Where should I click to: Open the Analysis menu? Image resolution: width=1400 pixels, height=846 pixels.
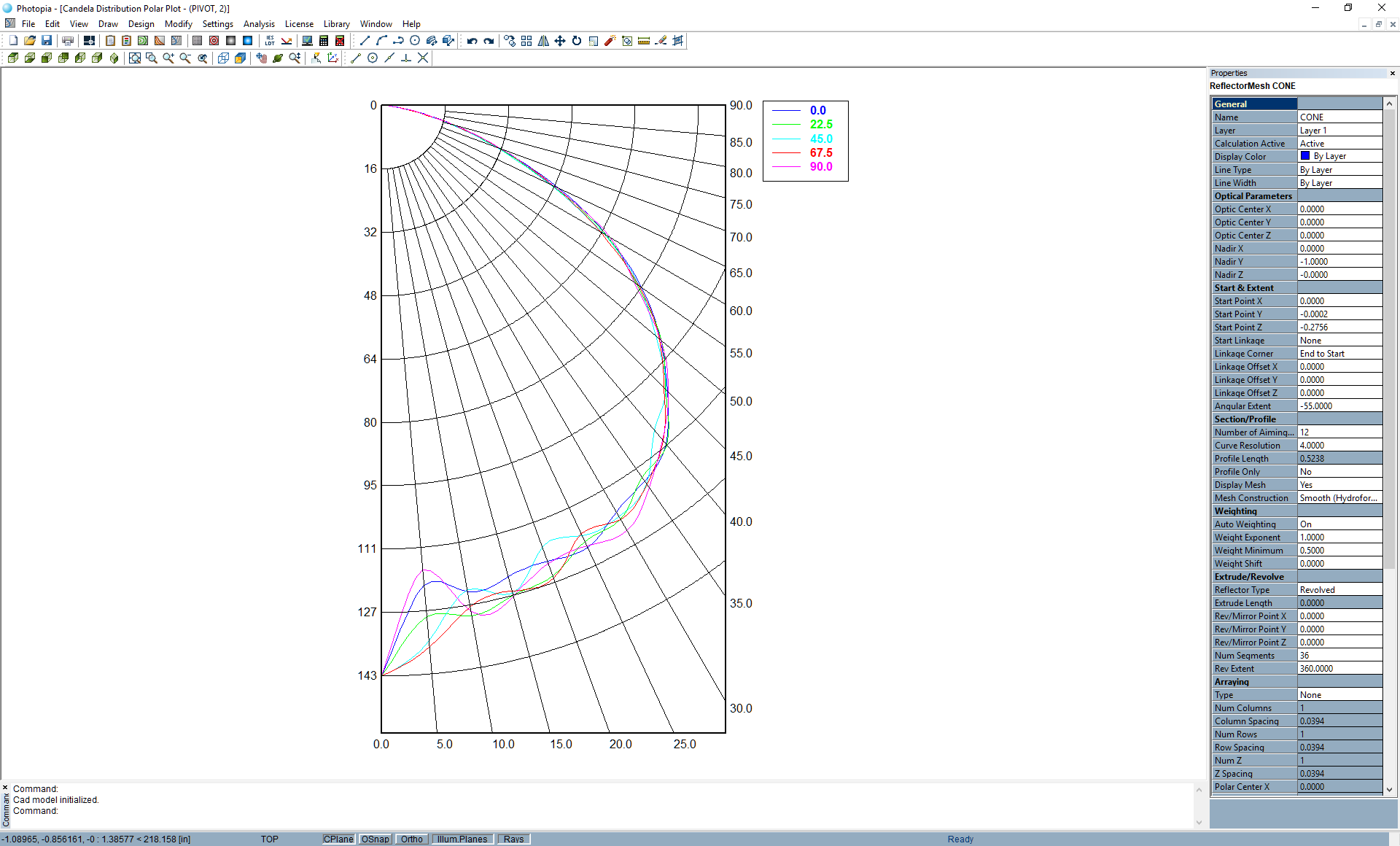(259, 24)
